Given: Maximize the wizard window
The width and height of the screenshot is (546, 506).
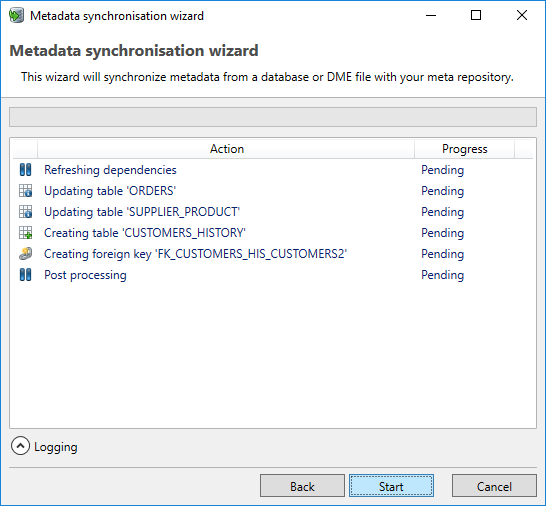Looking at the screenshot, I should coord(476,15).
